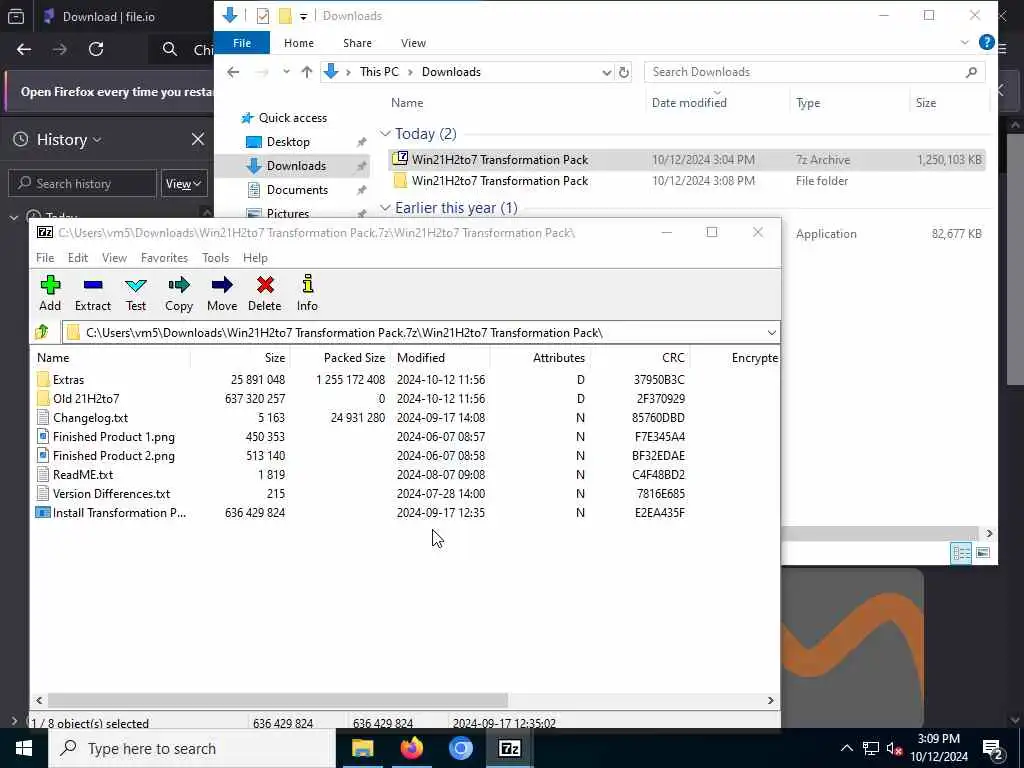Select the Win21H2to7 Transformation Pack folder

[x=686, y=180]
